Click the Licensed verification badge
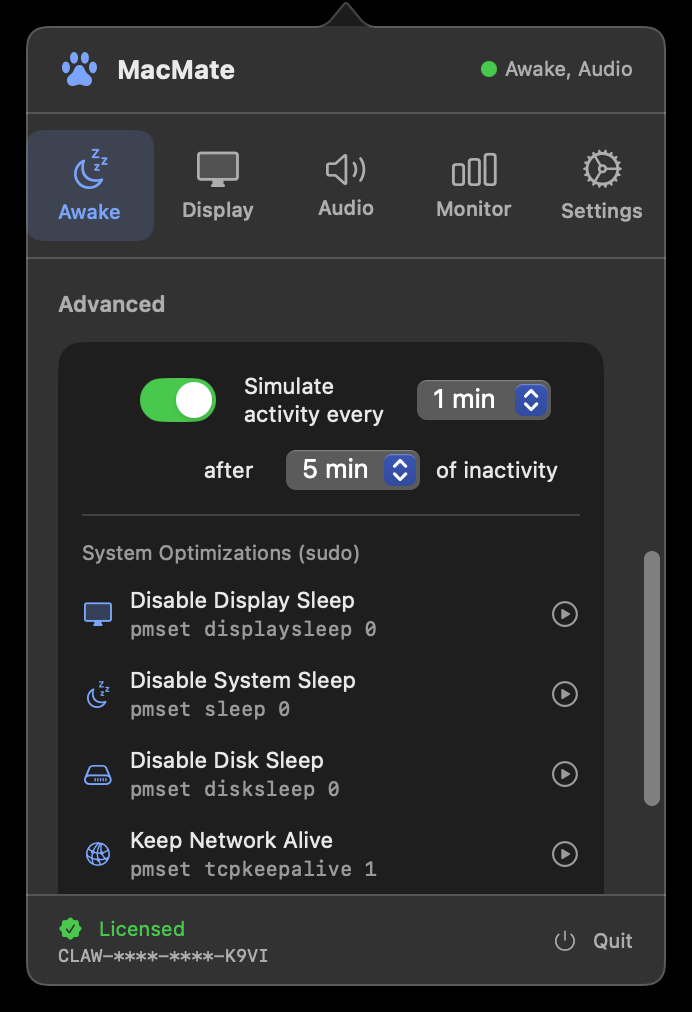This screenshot has width=692, height=1012. [x=68, y=929]
